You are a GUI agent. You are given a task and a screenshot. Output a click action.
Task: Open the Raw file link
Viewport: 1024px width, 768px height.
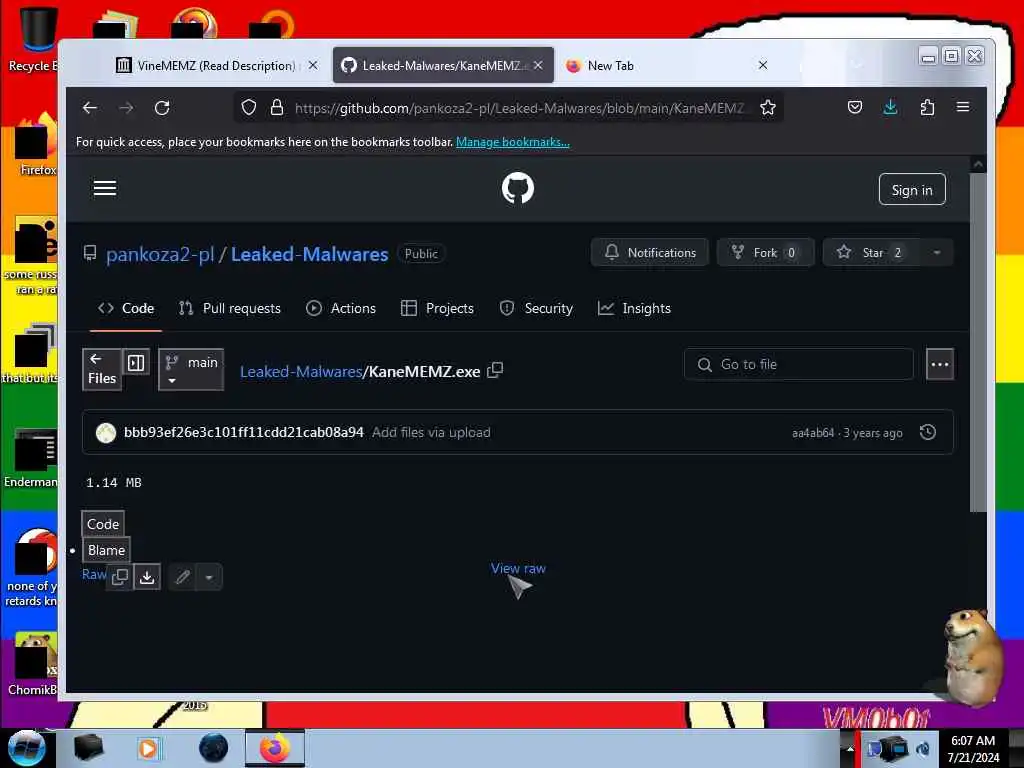pos(93,574)
